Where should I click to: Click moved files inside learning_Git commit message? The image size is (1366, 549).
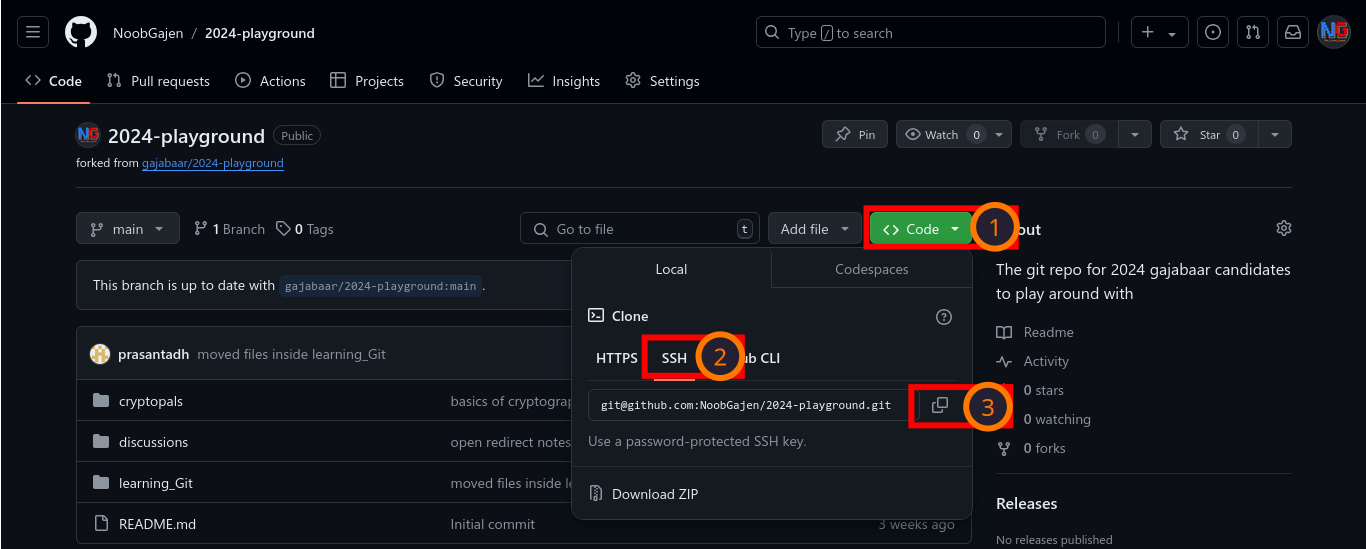[x=291, y=354]
